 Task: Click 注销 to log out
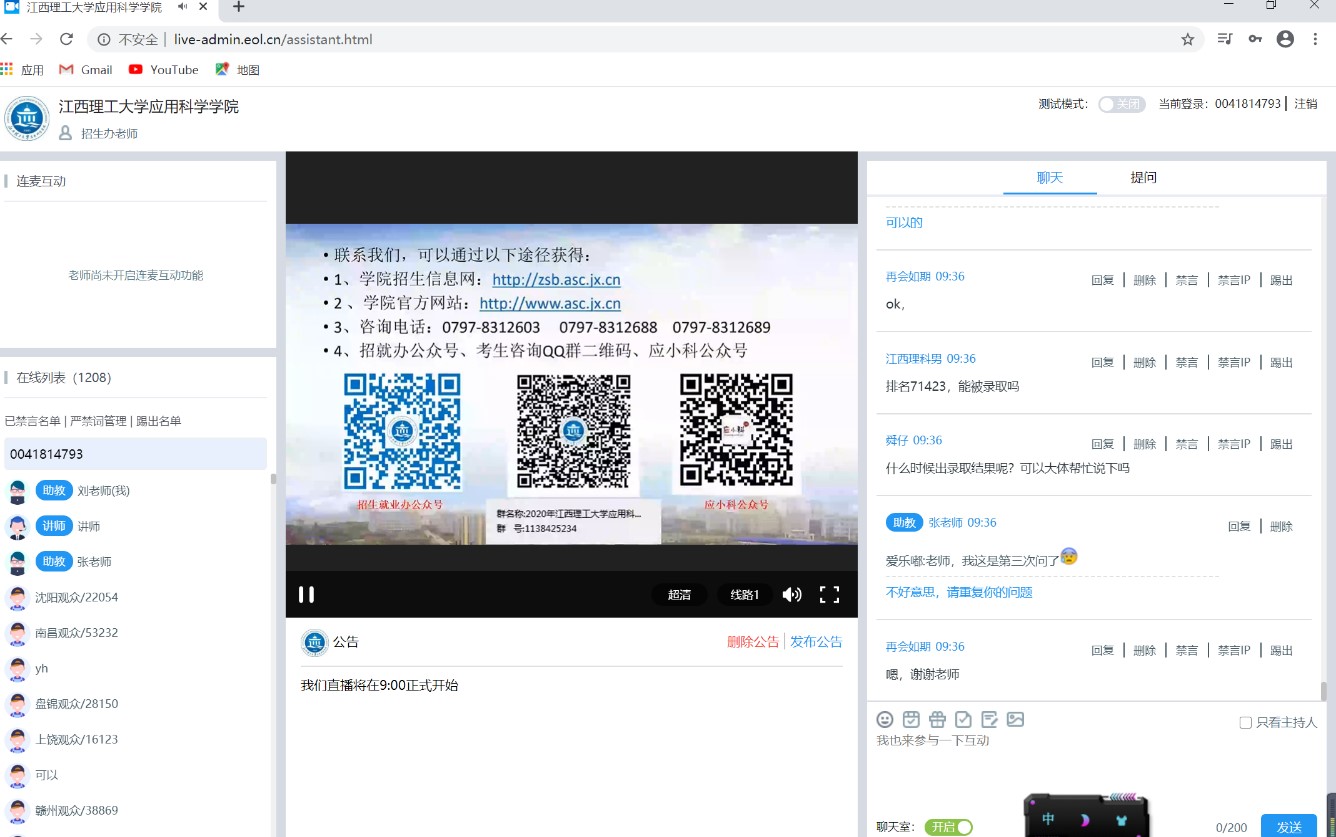point(1306,103)
